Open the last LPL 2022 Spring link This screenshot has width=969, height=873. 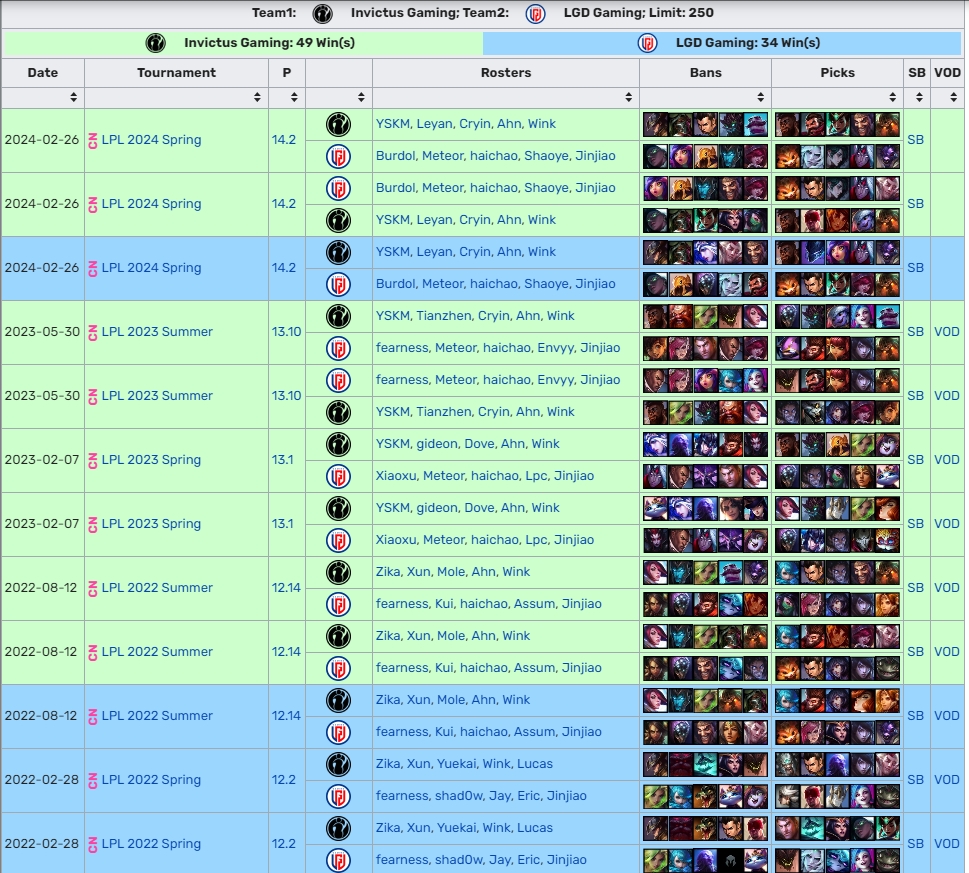(151, 843)
